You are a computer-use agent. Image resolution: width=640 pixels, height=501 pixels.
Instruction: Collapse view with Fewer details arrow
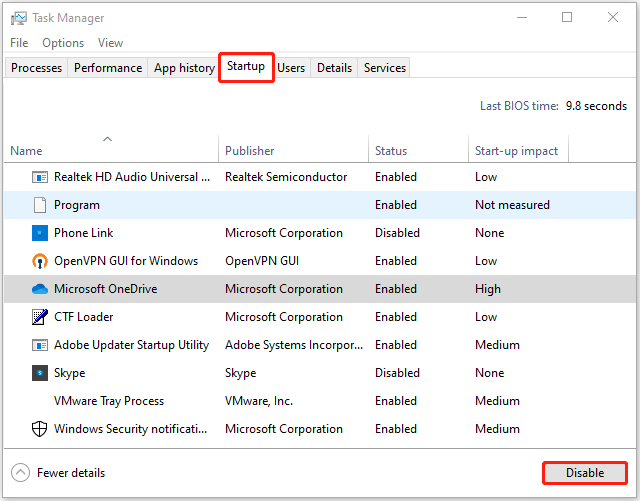pos(20,473)
